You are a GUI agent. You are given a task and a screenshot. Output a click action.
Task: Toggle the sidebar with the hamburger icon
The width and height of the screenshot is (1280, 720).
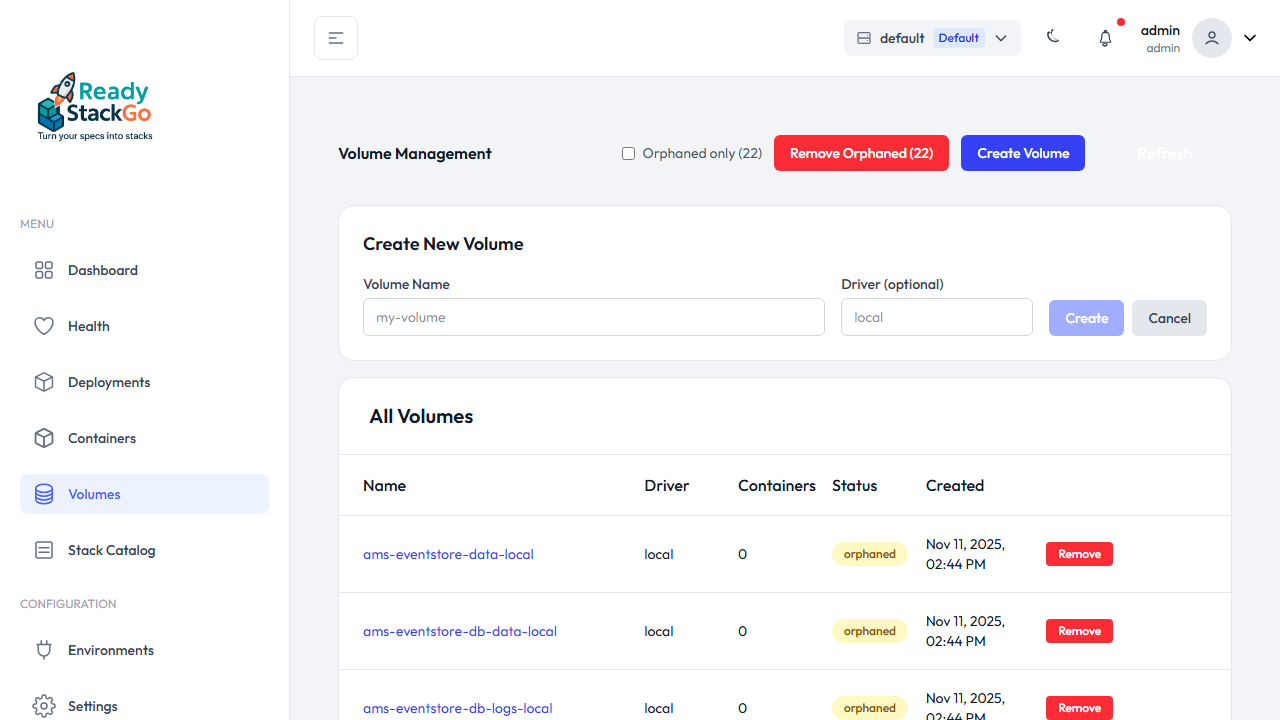335,37
